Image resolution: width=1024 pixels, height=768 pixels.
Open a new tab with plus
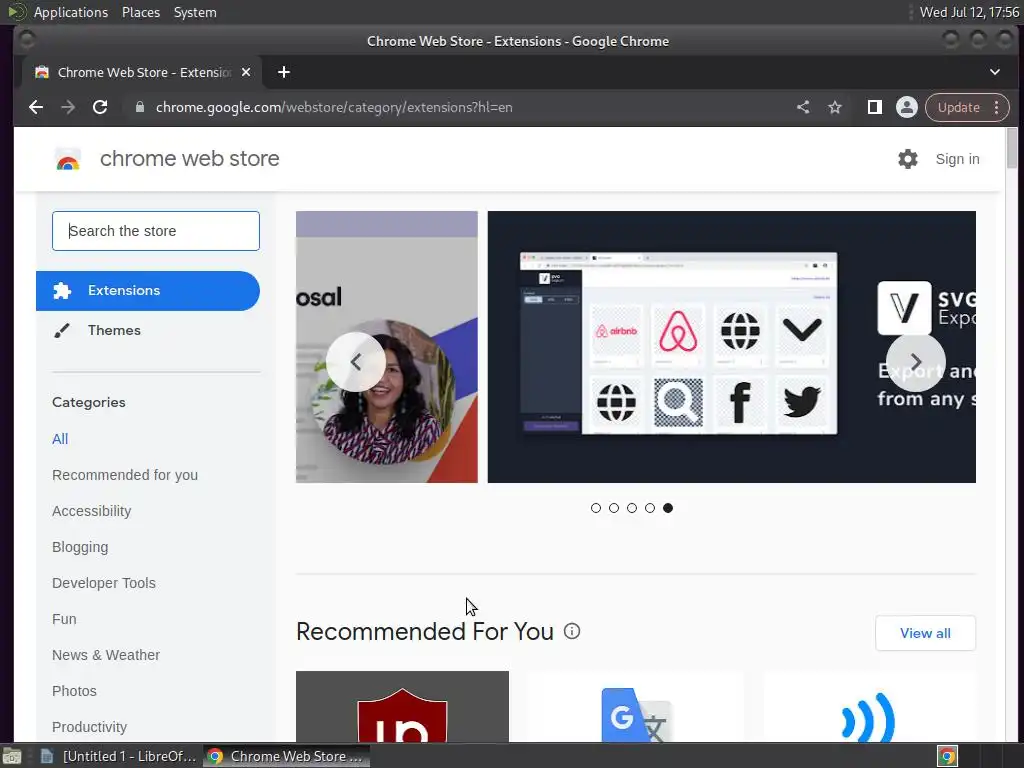[x=283, y=72]
